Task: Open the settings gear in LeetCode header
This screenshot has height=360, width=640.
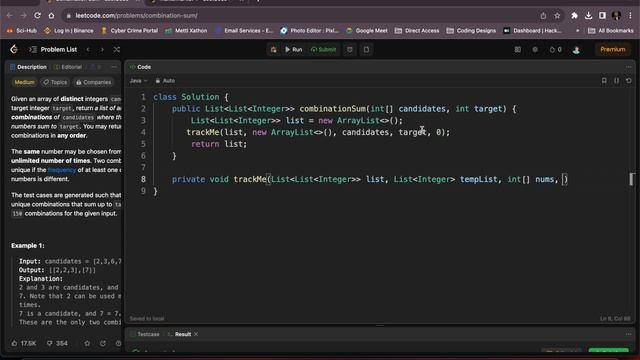Action: [x=535, y=50]
